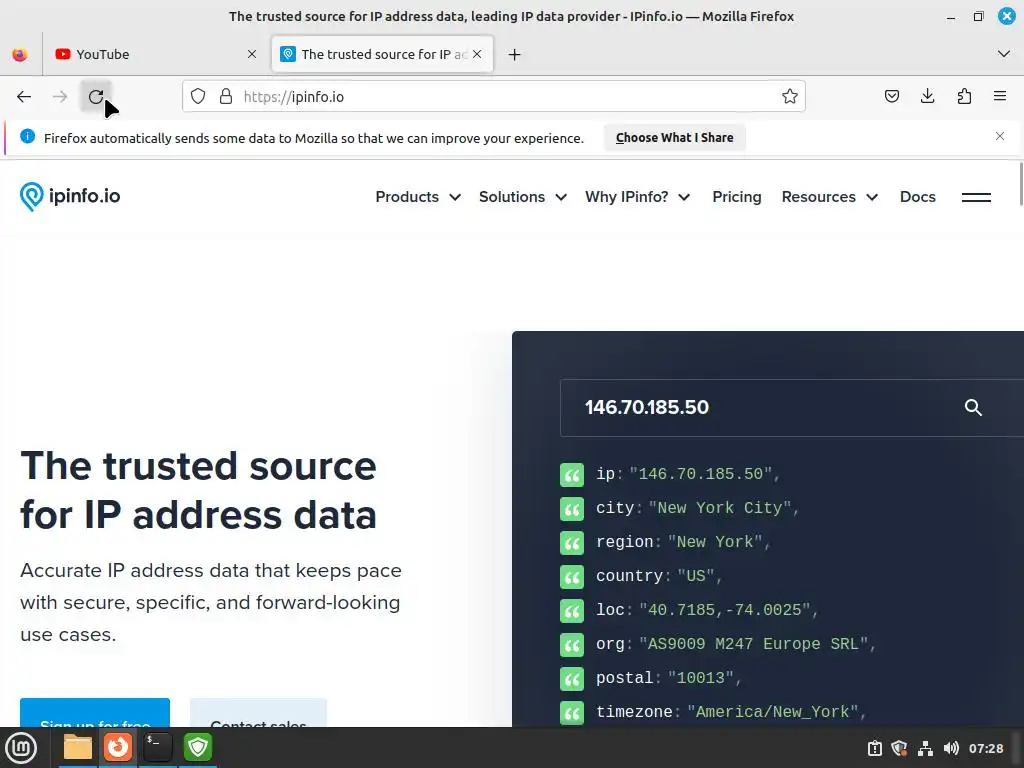Image resolution: width=1024 pixels, height=768 pixels.
Task: Click the quote icon beside postal
Action: 571,679
